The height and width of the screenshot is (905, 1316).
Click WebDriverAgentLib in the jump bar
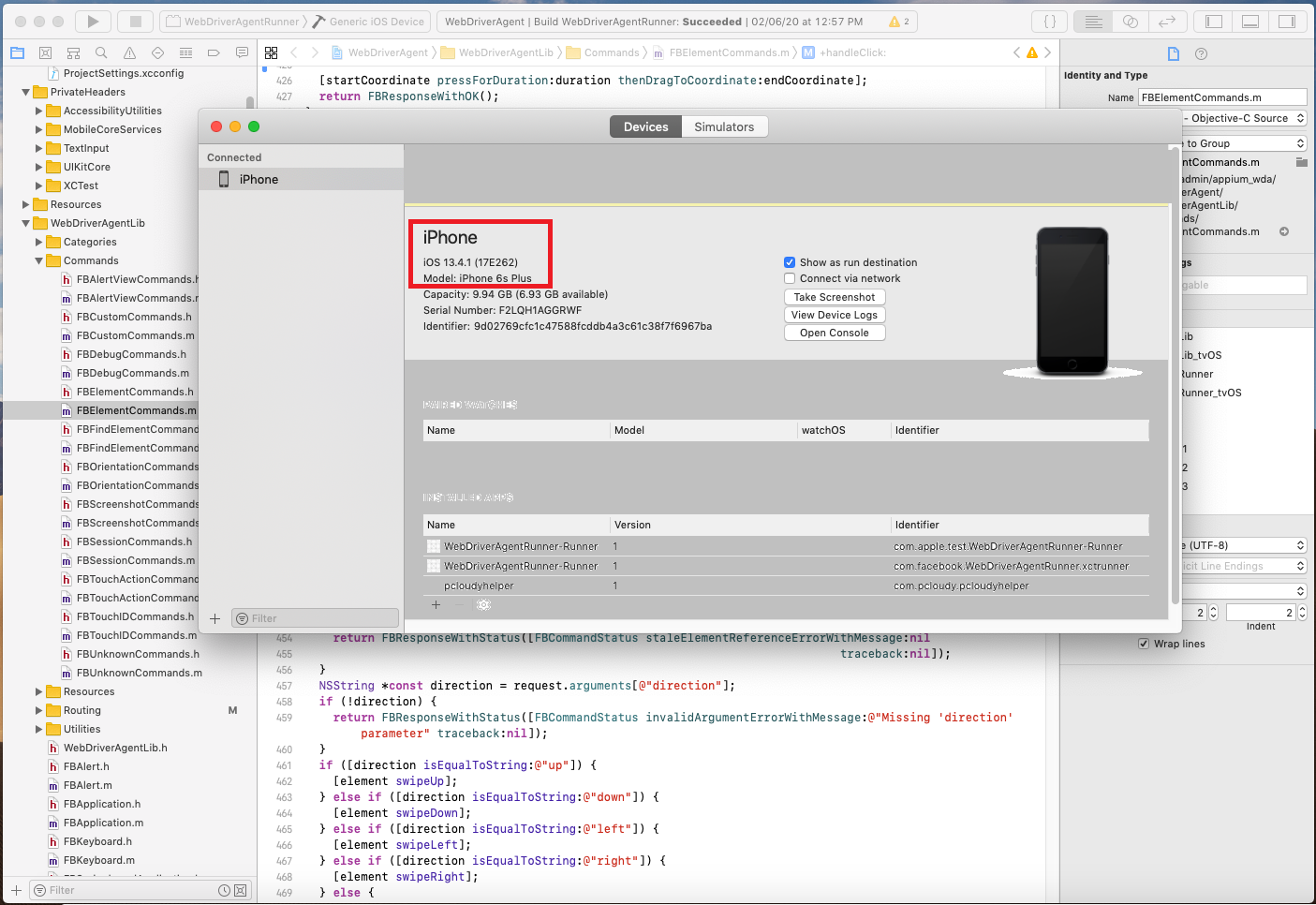click(x=506, y=52)
